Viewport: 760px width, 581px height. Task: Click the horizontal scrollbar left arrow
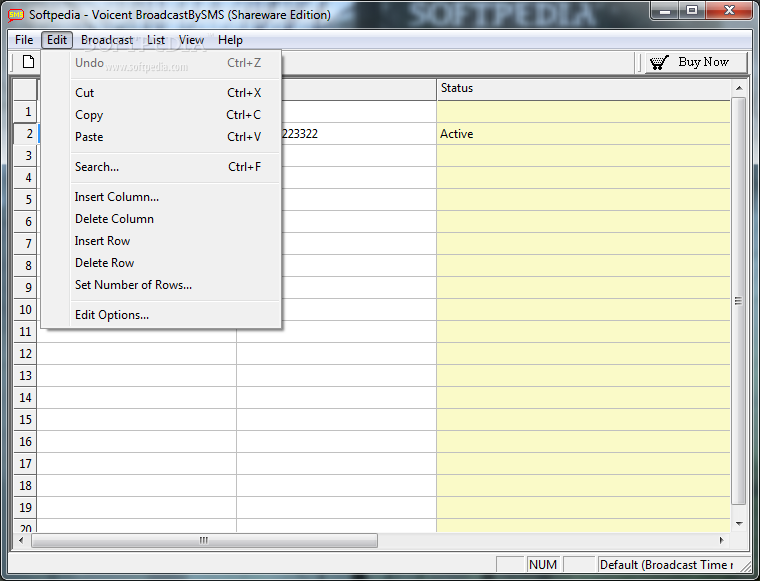21,540
